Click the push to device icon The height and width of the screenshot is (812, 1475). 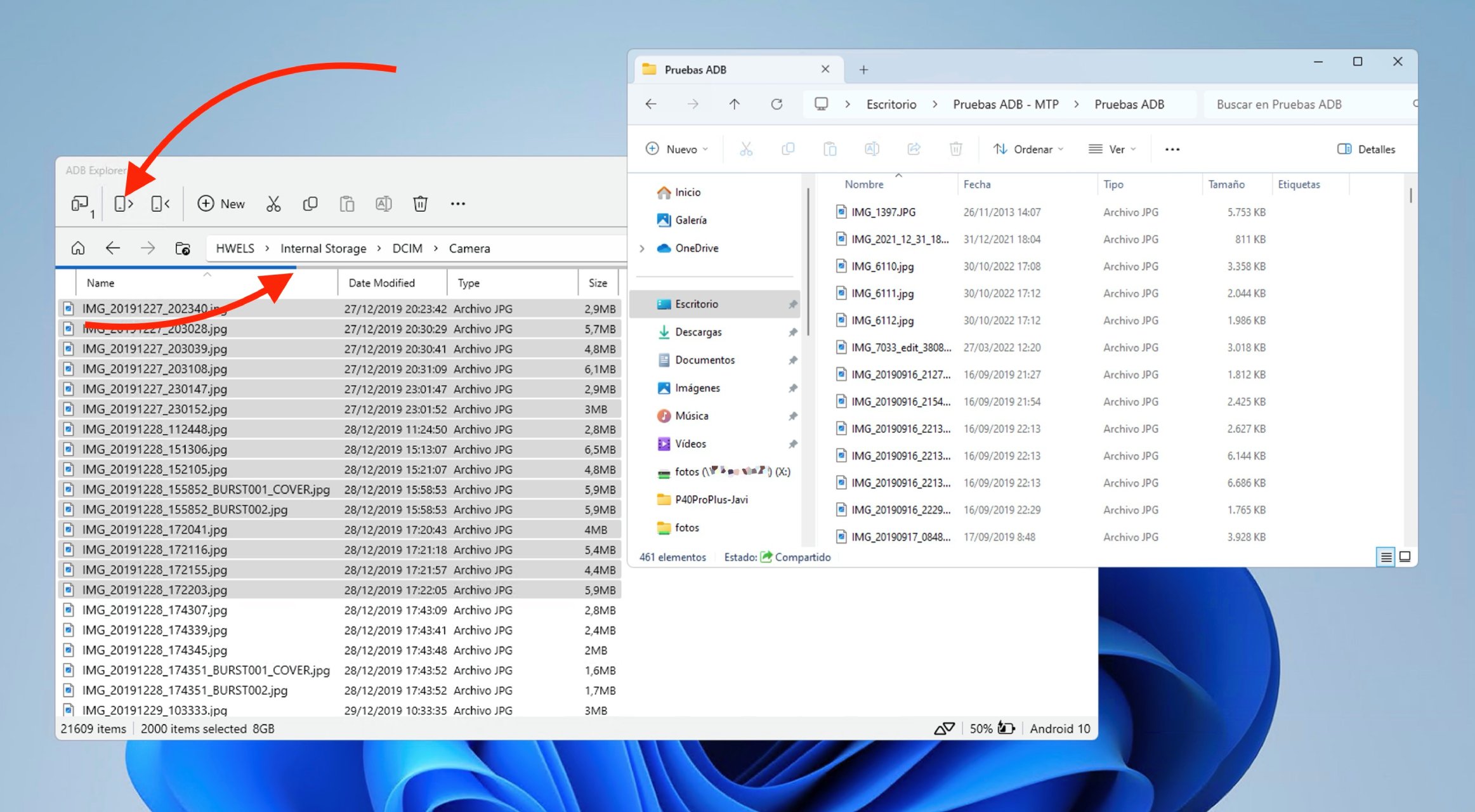click(160, 204)
